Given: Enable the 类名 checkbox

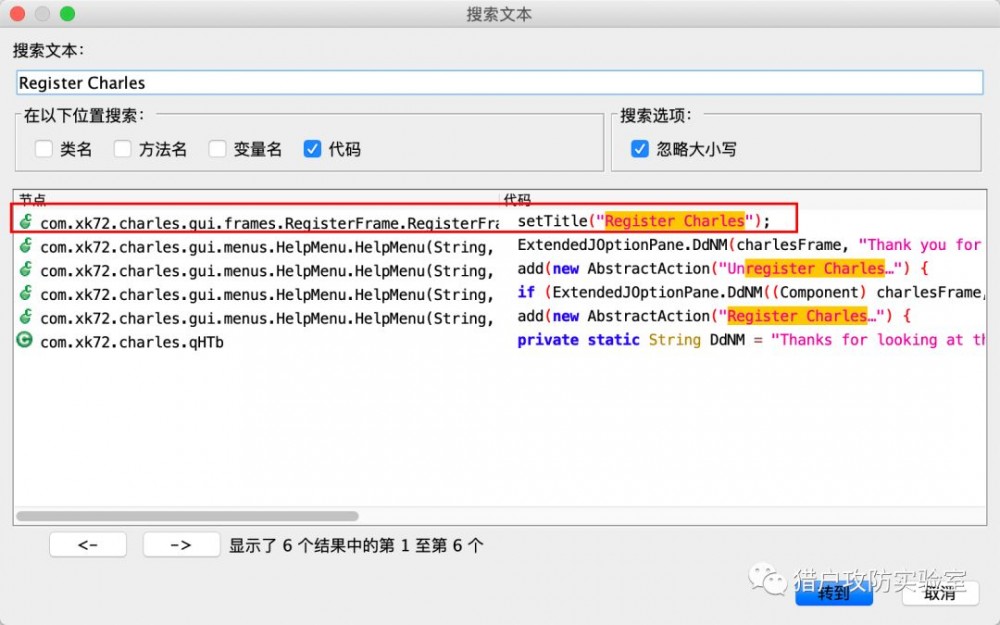Looking at the screenshot, I should [43, 149].
